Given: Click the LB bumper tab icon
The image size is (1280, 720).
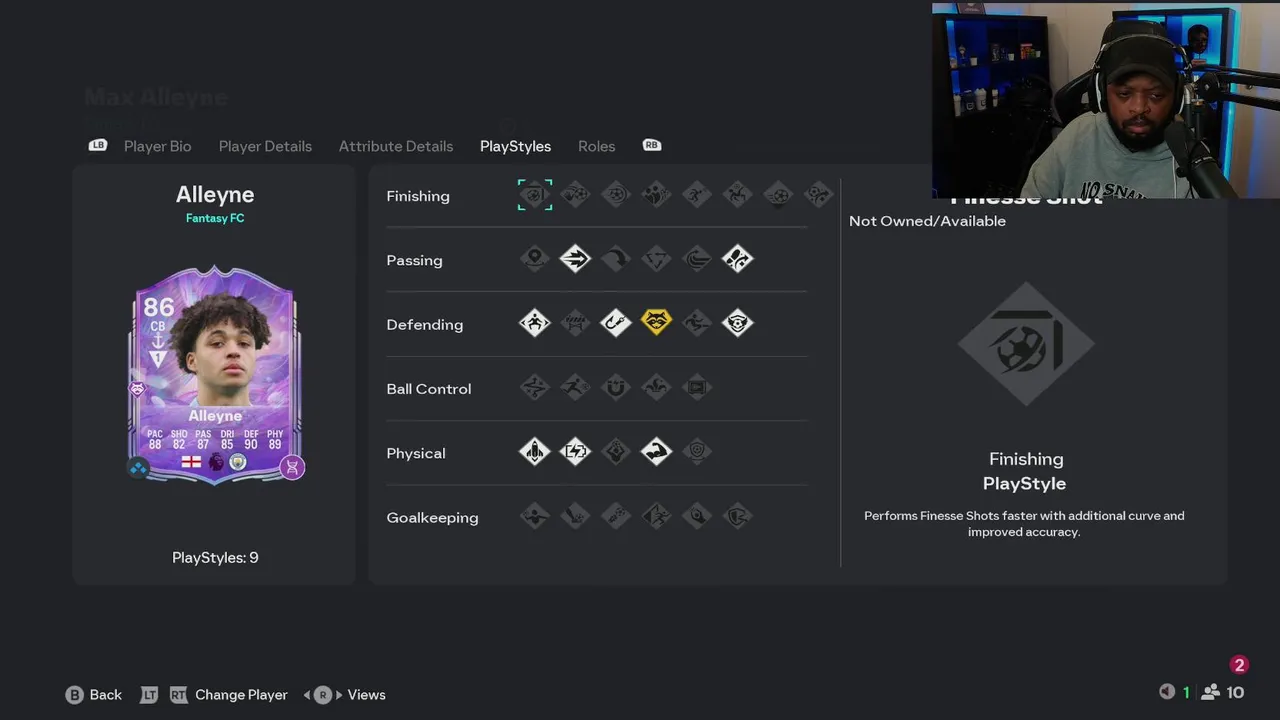Looking at the screenshot, I should tap(98, 145).
